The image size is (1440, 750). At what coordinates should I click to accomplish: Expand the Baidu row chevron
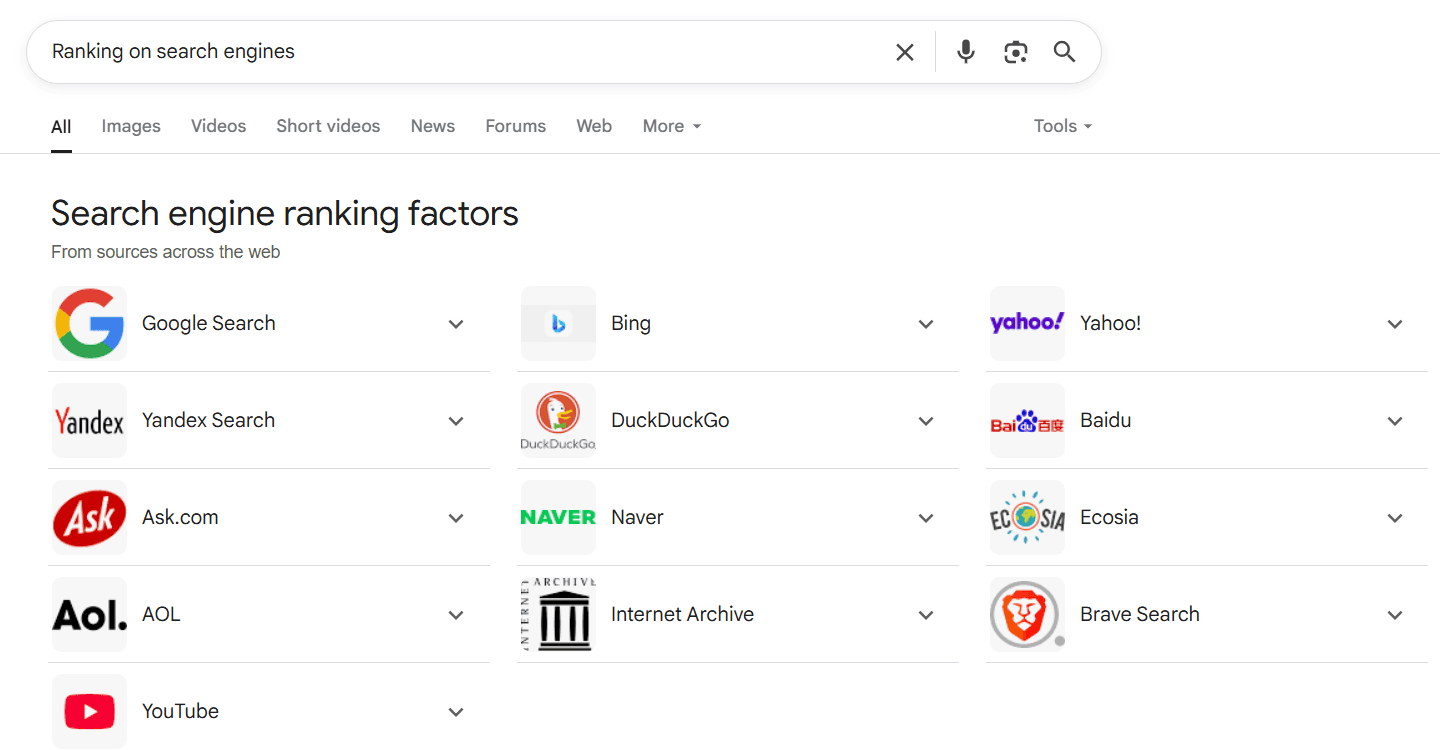point(1395,421)
